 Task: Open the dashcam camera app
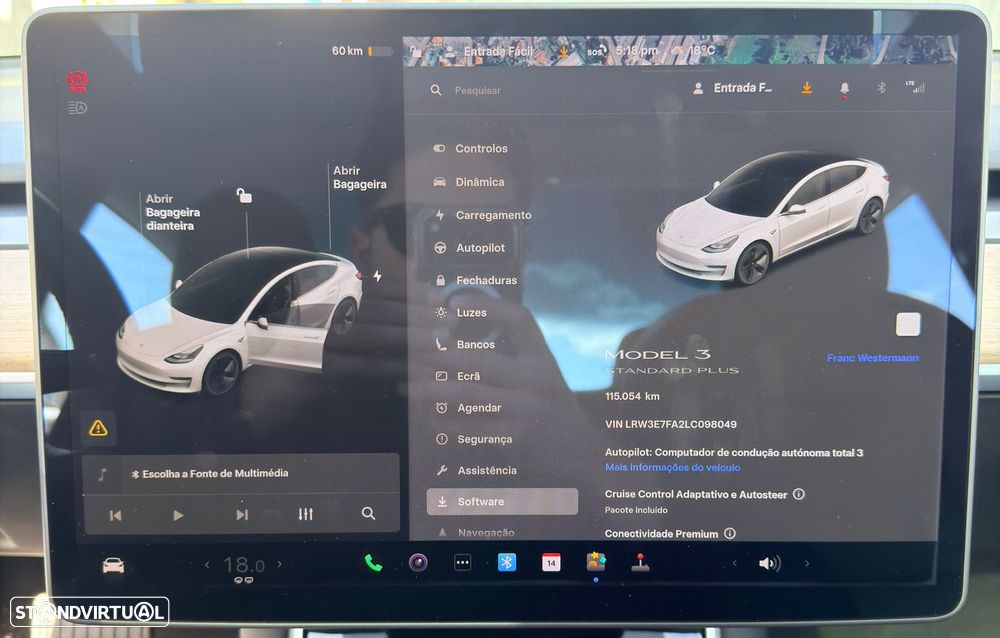coord(418,563)
